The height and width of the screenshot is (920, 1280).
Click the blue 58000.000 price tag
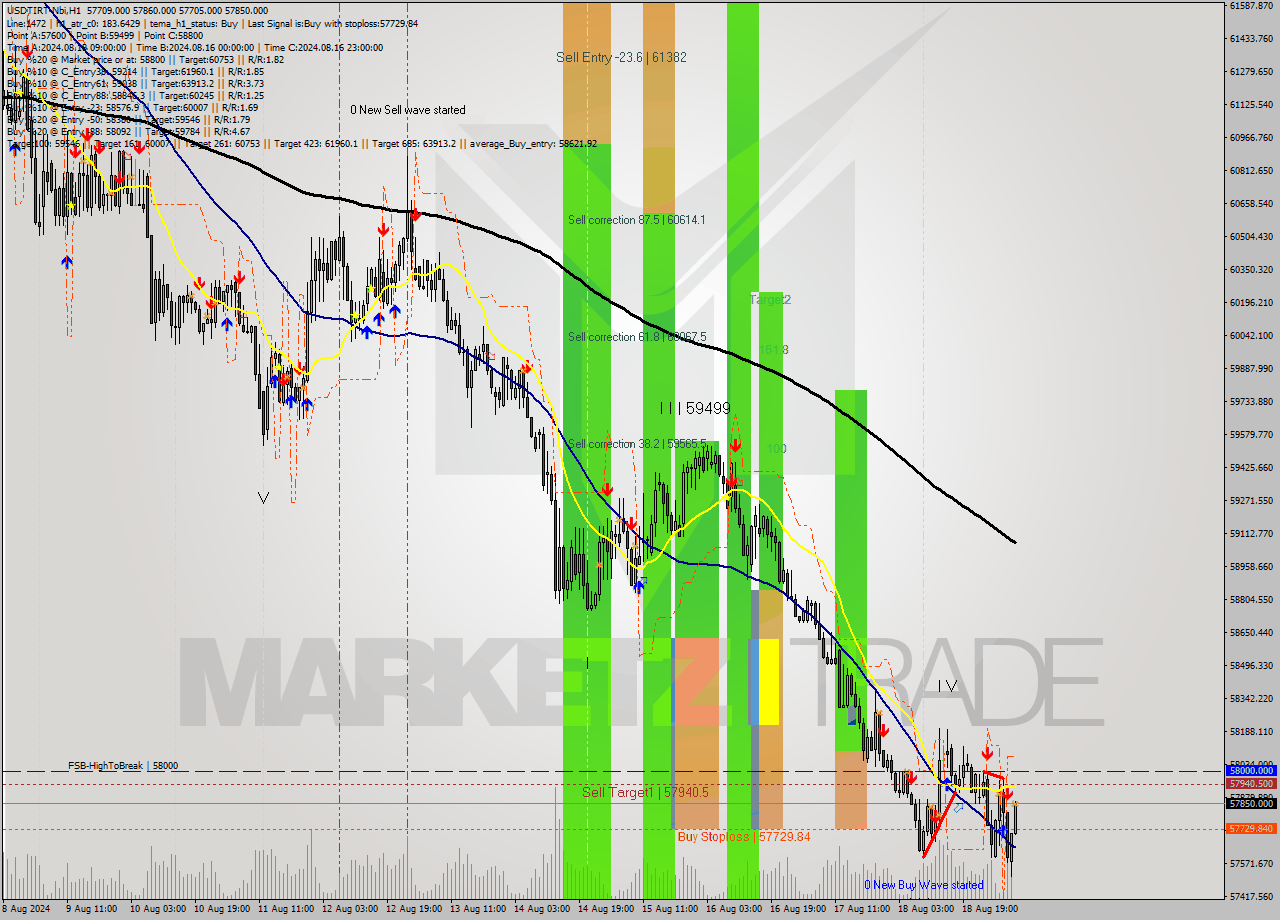1251,771
